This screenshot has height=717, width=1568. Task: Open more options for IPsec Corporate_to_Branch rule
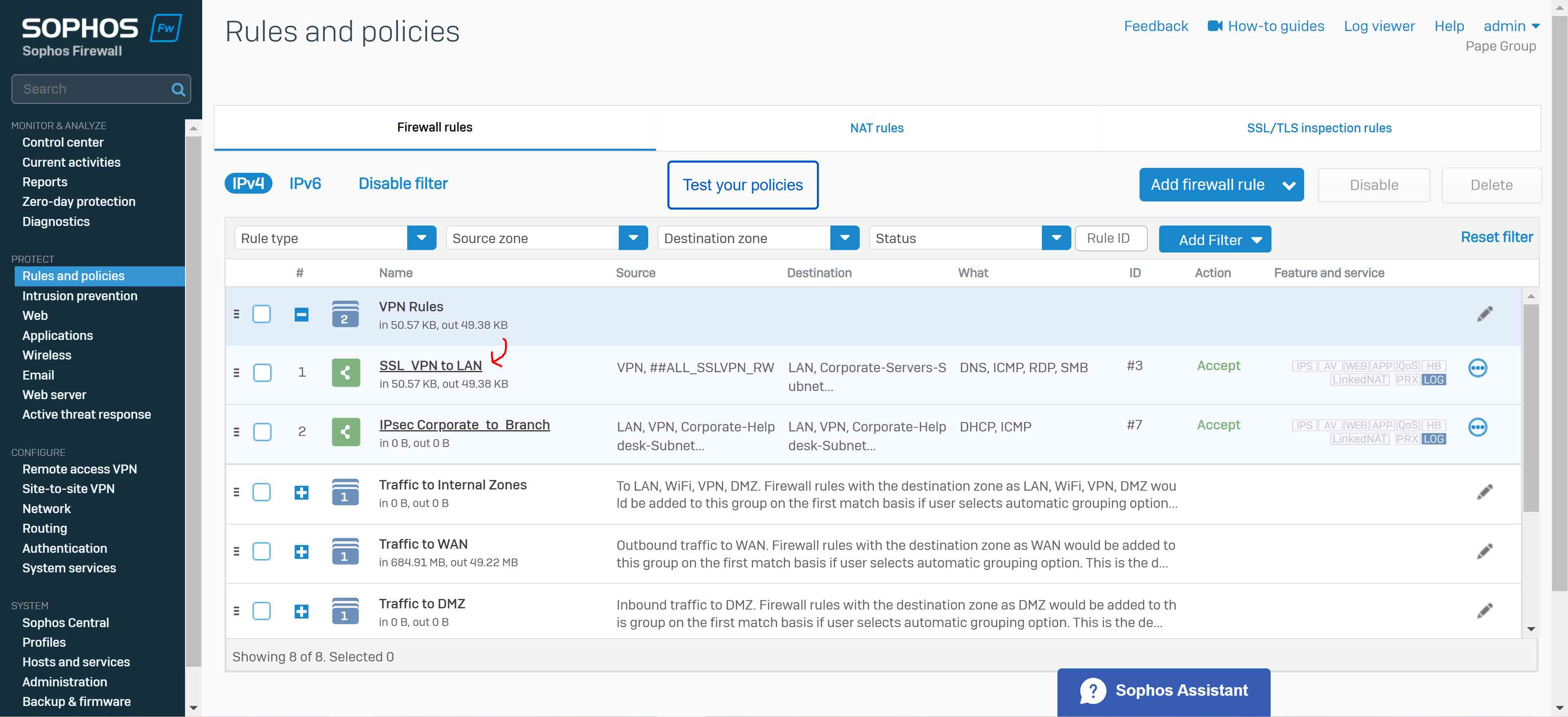(1477, 427)
